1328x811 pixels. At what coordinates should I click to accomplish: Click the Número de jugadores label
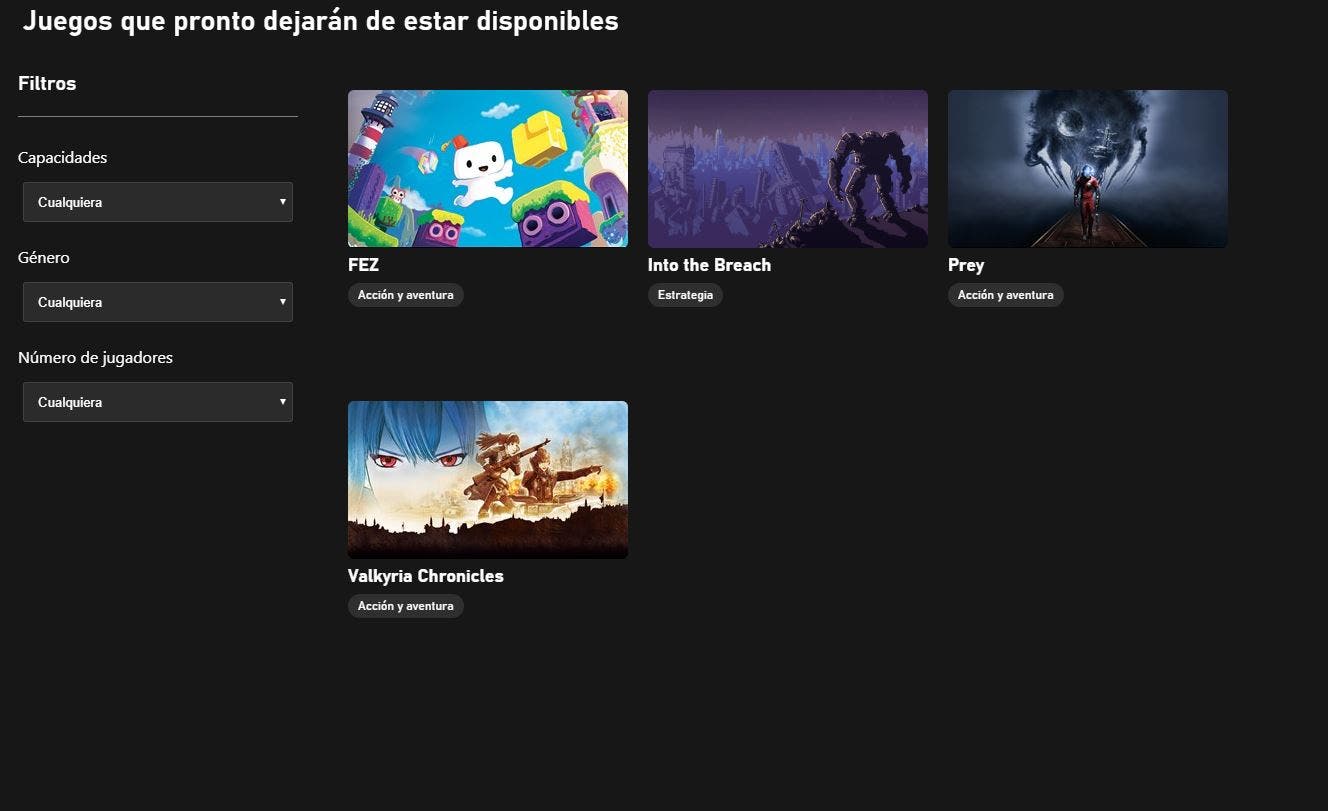point(95,357)
